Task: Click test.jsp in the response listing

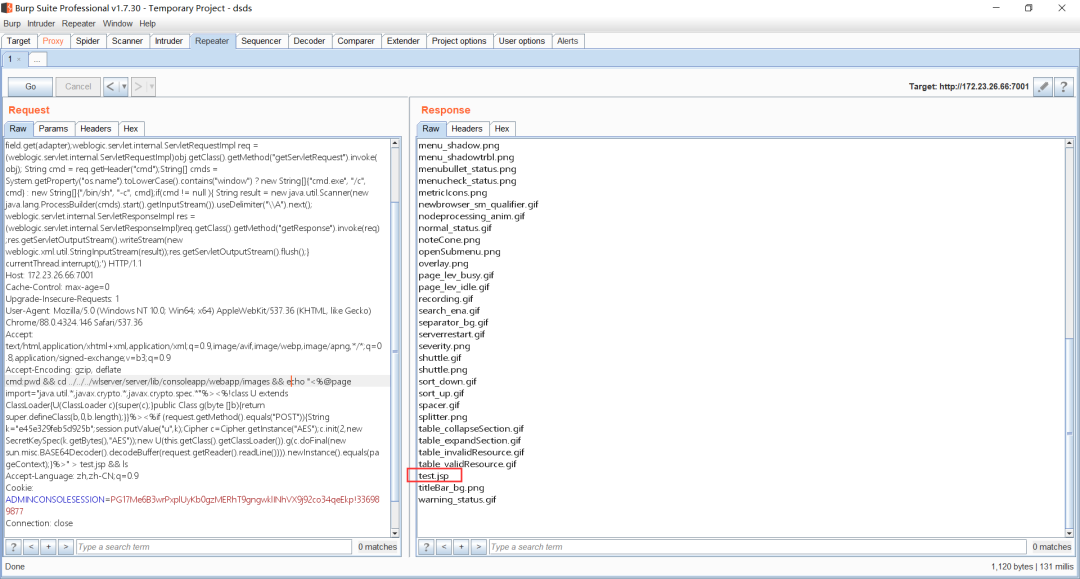Action: pos(434,476)
